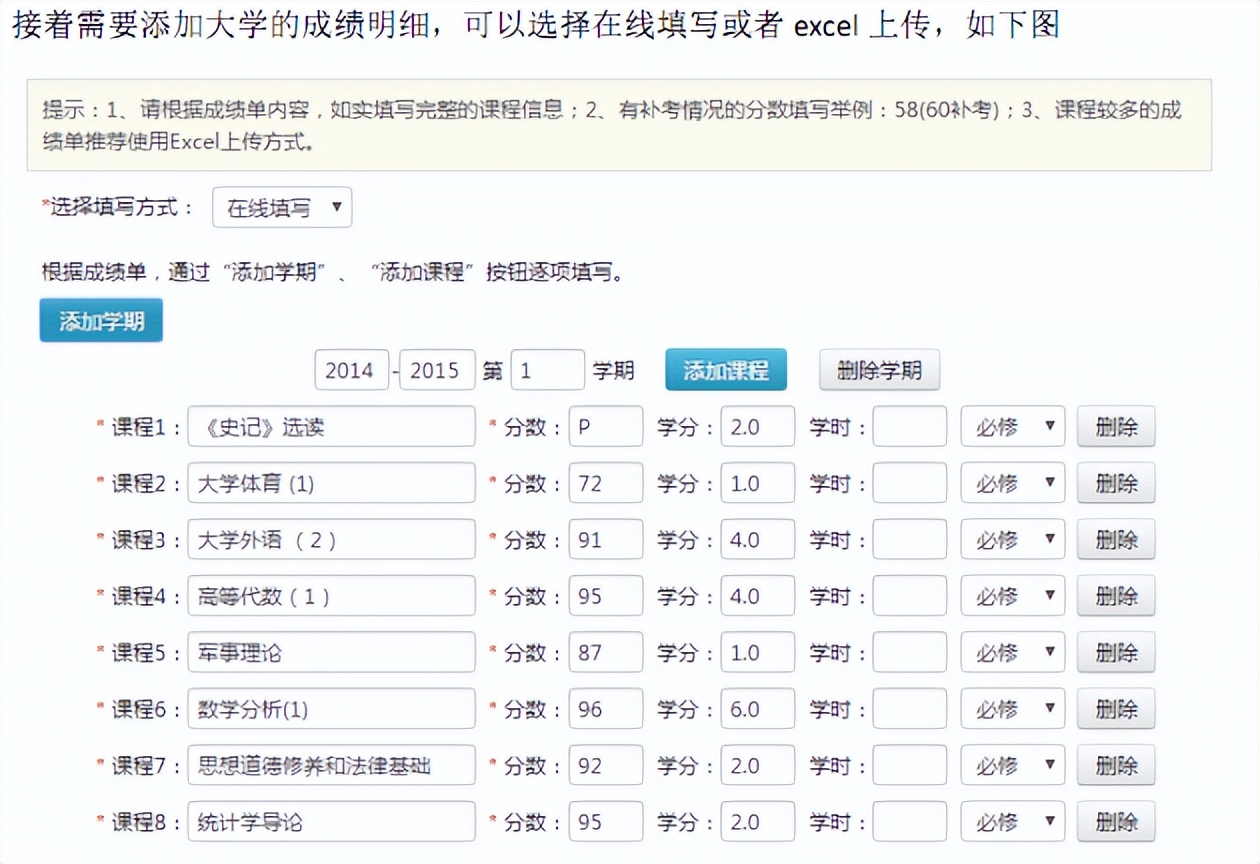Expand the course type dropdown for 数学分析(1)
The image size is (1260, 864).
1012,708
